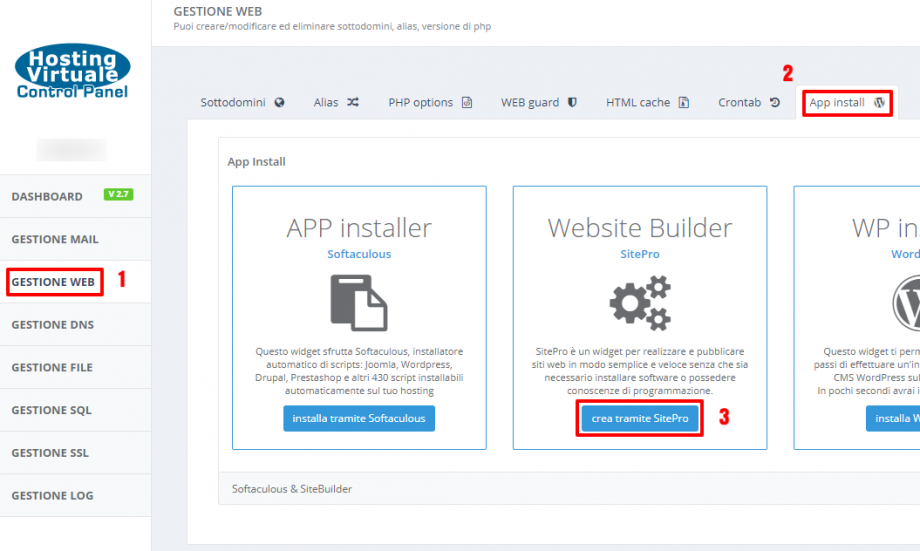The width and height of the screenshot is (920, 551).
Task: Click the App Install panel title
Action: [x=256, y=162]
